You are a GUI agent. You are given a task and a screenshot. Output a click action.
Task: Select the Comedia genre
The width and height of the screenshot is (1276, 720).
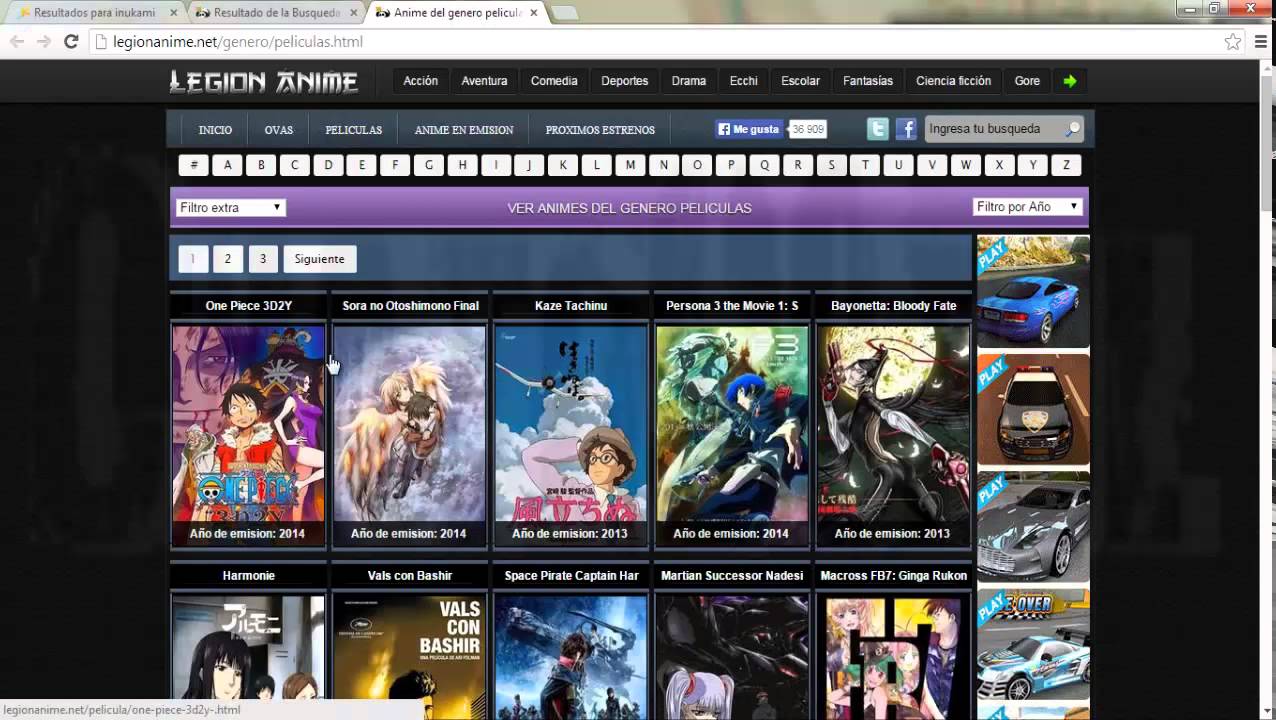point(554,81)
